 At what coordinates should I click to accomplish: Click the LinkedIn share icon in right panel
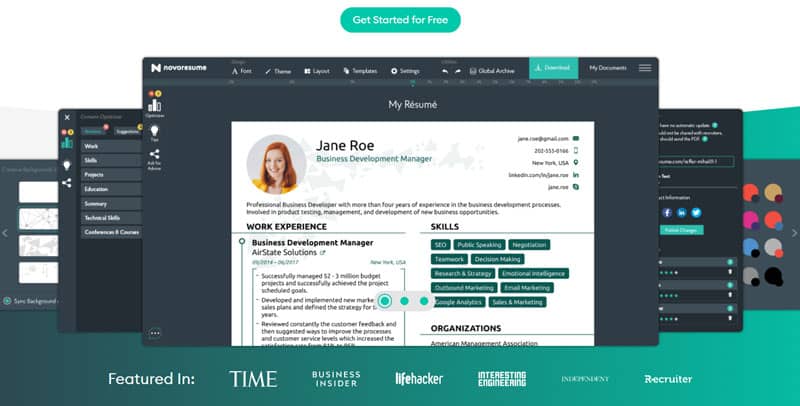click(682, 213)
